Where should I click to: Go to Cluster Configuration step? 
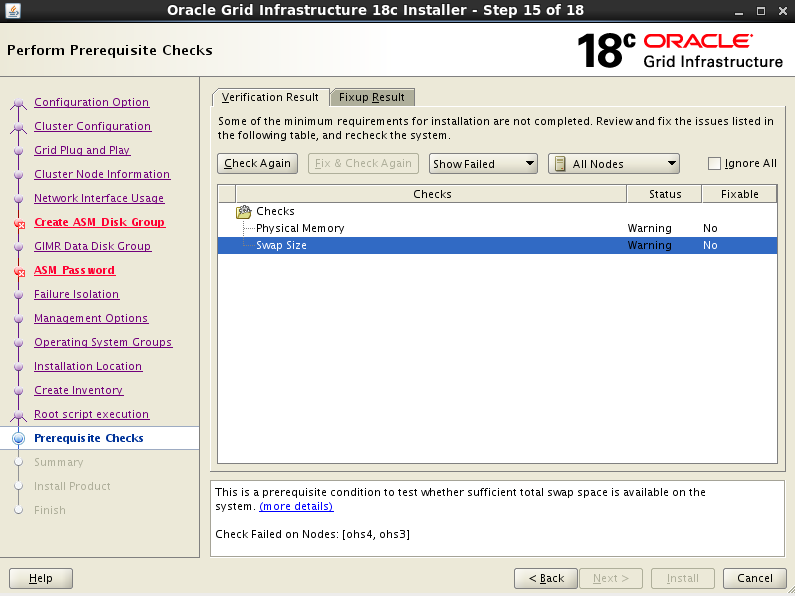pos(93,126)
